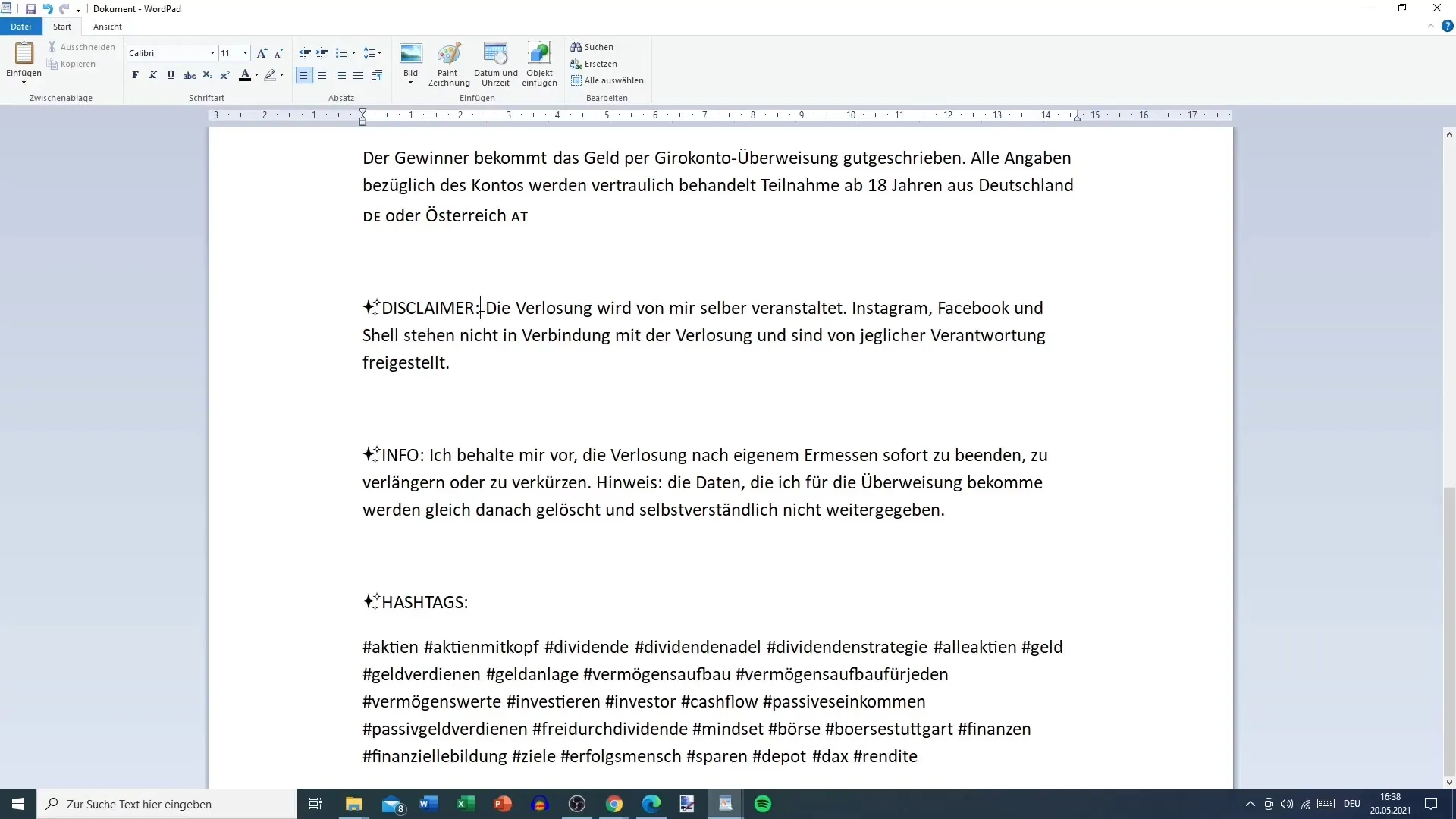
Task: Open the text color dropdown arrow
Action: click(256, 75)
